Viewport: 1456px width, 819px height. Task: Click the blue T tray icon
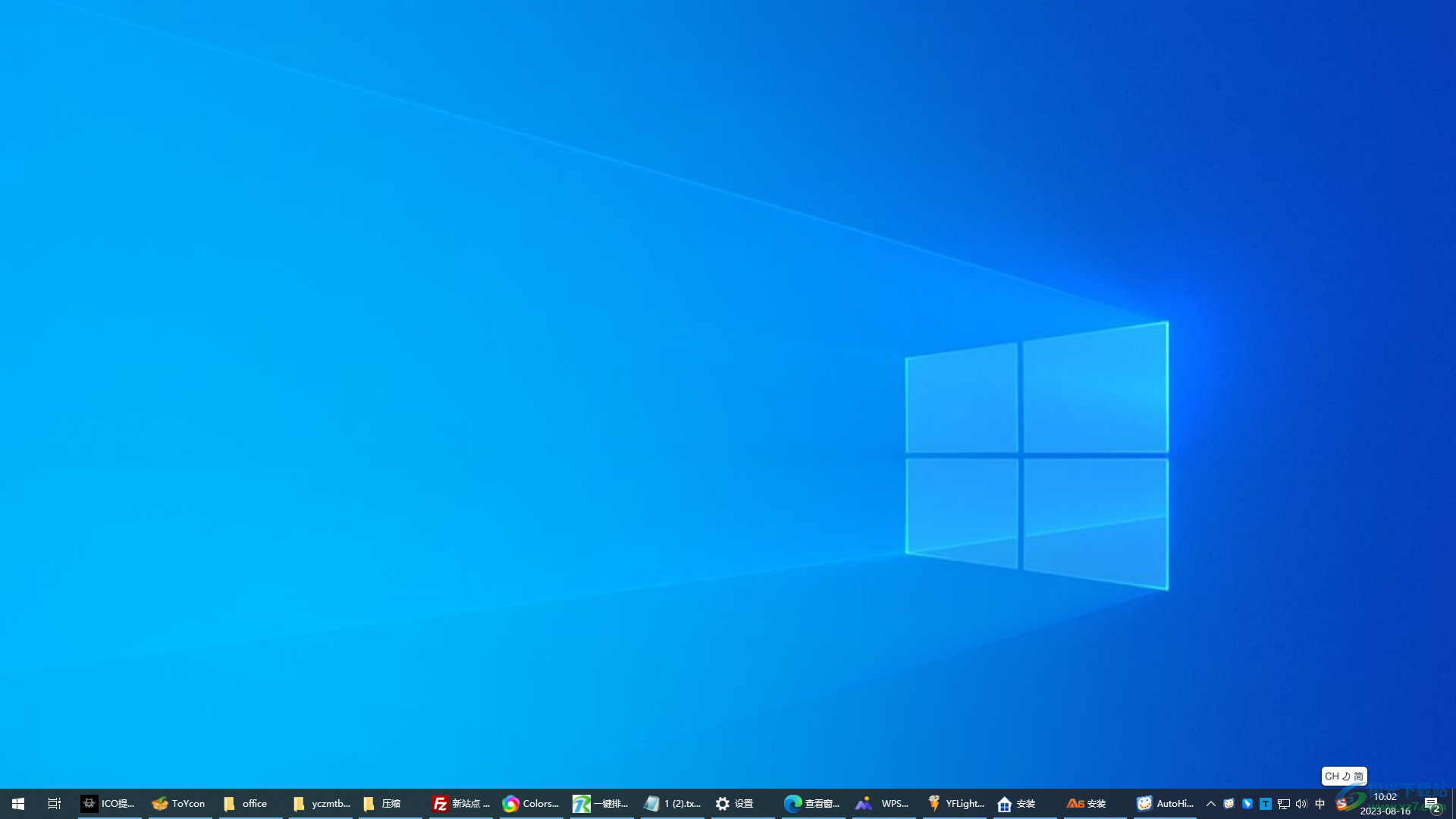click(1266, 804)
